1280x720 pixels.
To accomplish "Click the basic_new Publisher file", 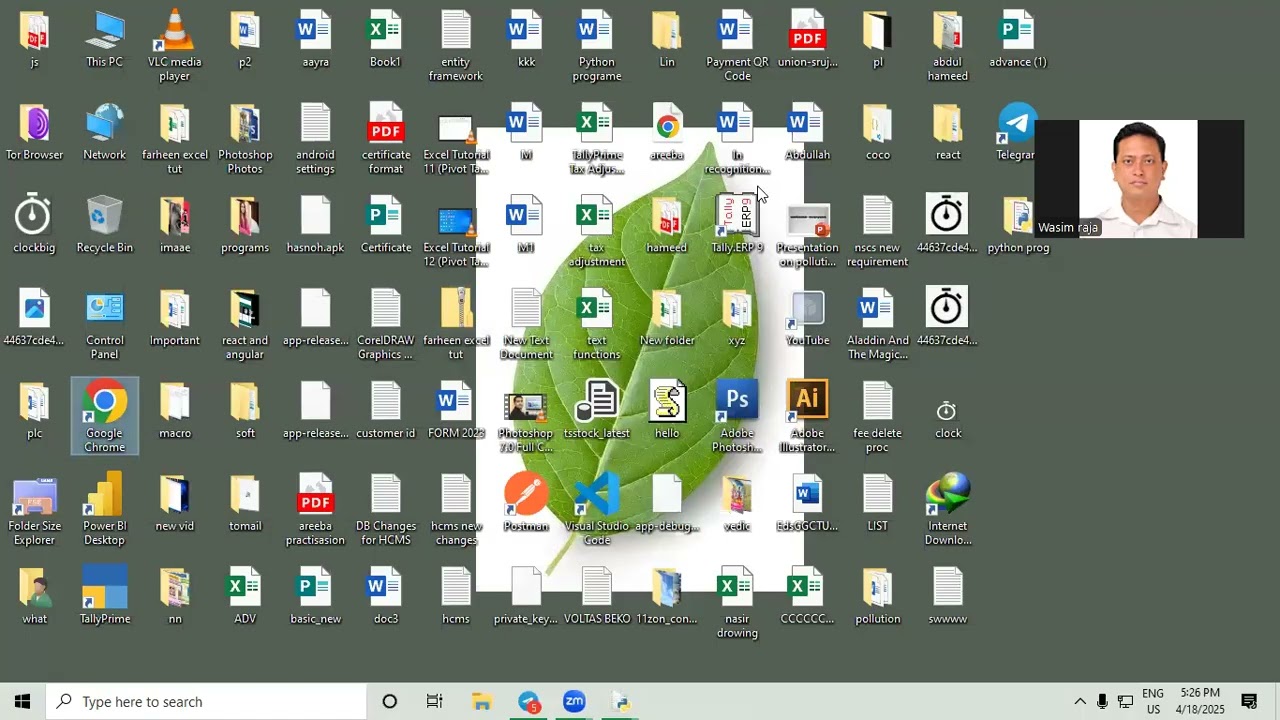I will (x=315, y=596).
